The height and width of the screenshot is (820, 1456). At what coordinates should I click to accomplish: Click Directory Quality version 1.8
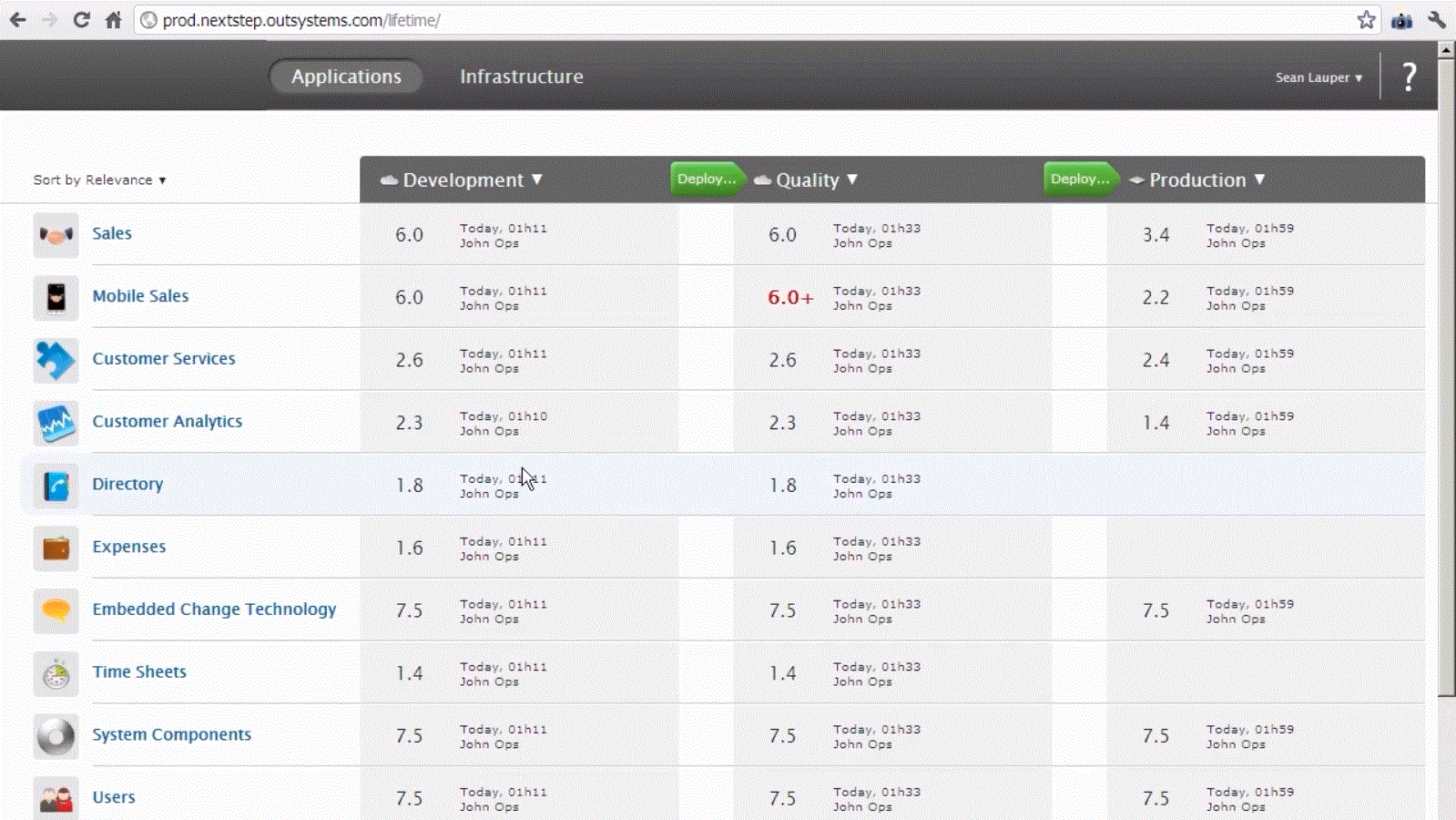click(783, 486)
